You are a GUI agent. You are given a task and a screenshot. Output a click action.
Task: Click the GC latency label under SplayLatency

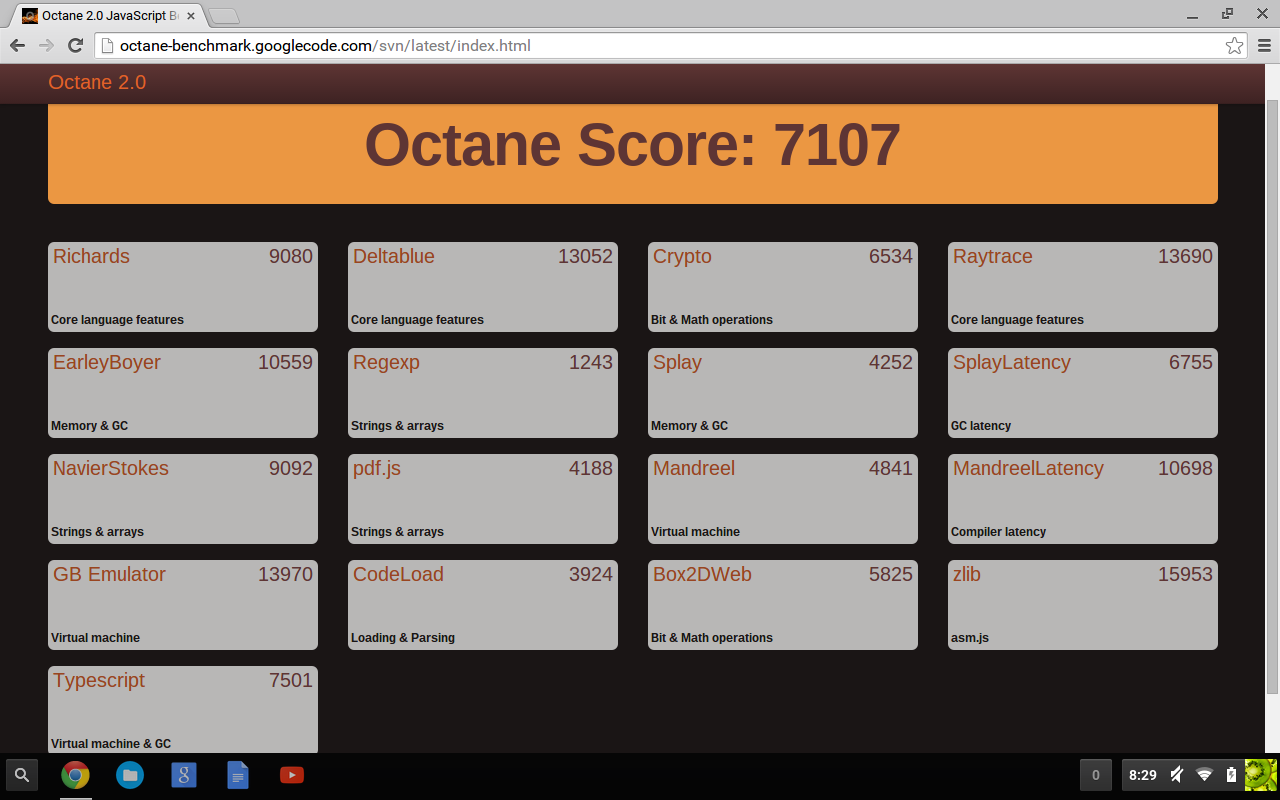pos(981,426)
